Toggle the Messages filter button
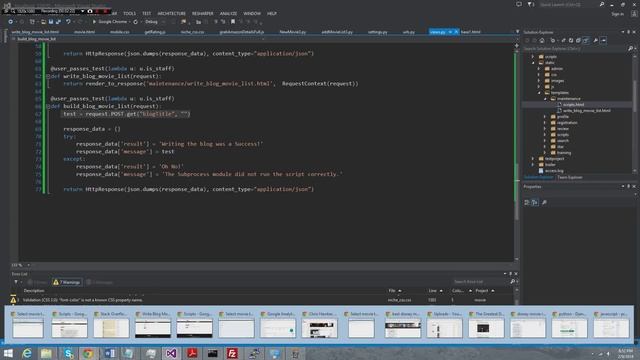This screenshot has height=360, width=640. point(100,282)
